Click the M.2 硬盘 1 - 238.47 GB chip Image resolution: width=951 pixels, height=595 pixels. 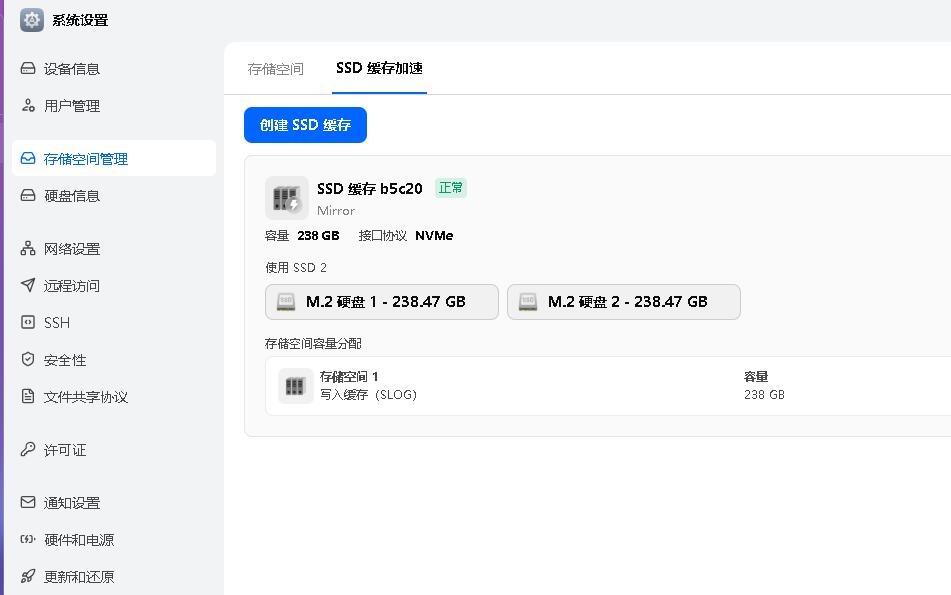(x=381, y=301)
